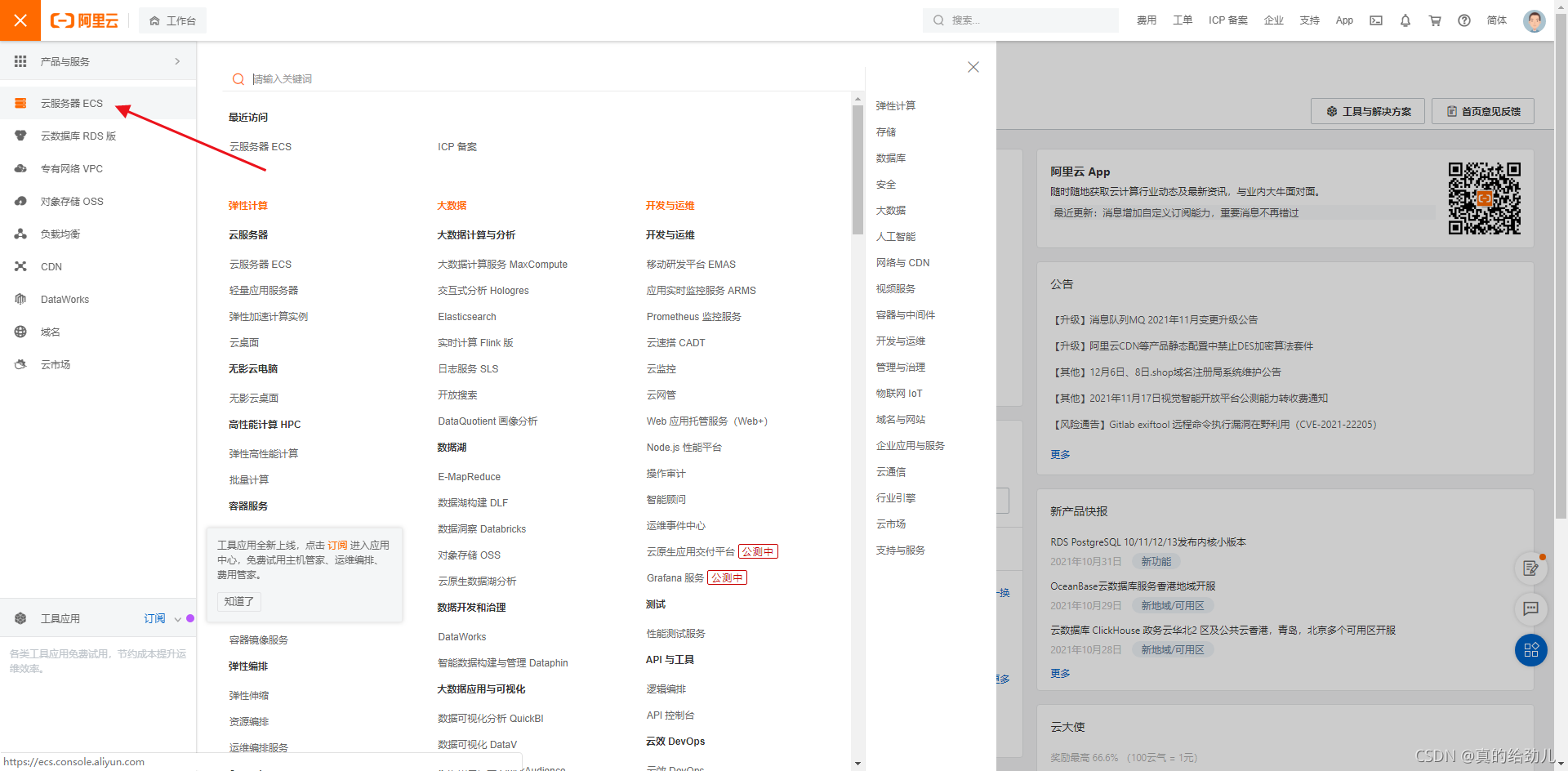1568x771 pixels.
Task: Close the products panel with X
Action: coord(973,67)
